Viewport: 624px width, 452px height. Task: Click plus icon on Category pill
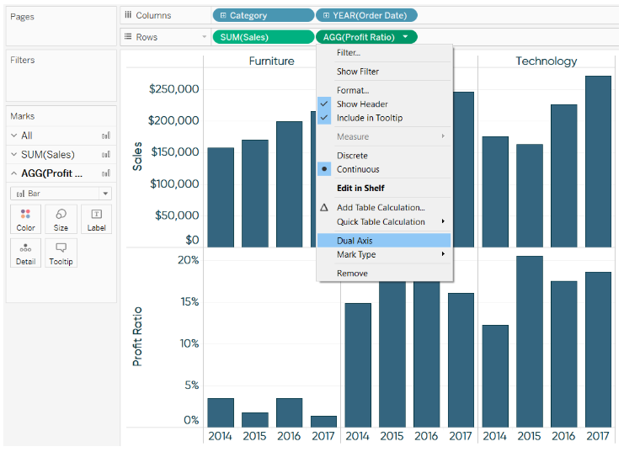tap(223, 15)
